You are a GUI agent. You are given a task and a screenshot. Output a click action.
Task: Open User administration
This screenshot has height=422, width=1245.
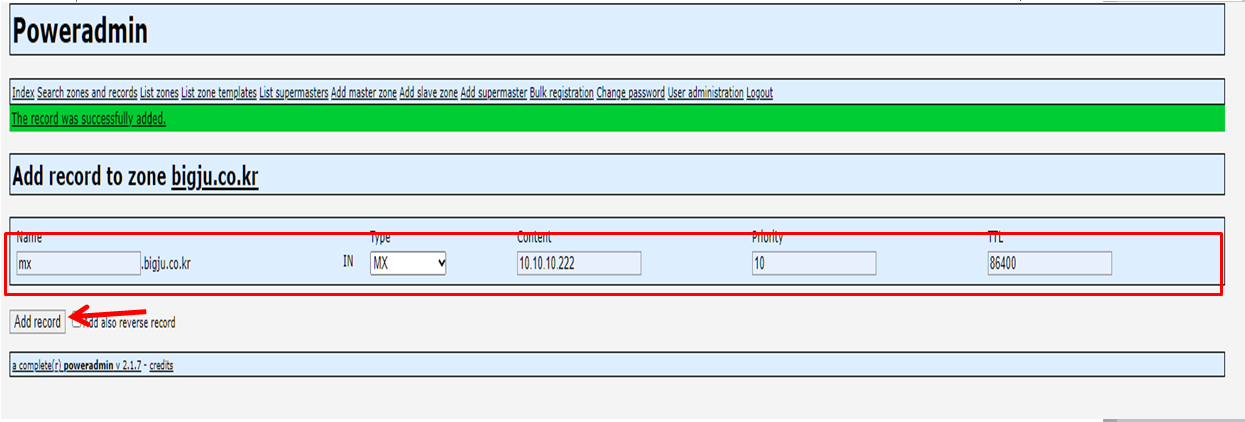click(706, 93)
